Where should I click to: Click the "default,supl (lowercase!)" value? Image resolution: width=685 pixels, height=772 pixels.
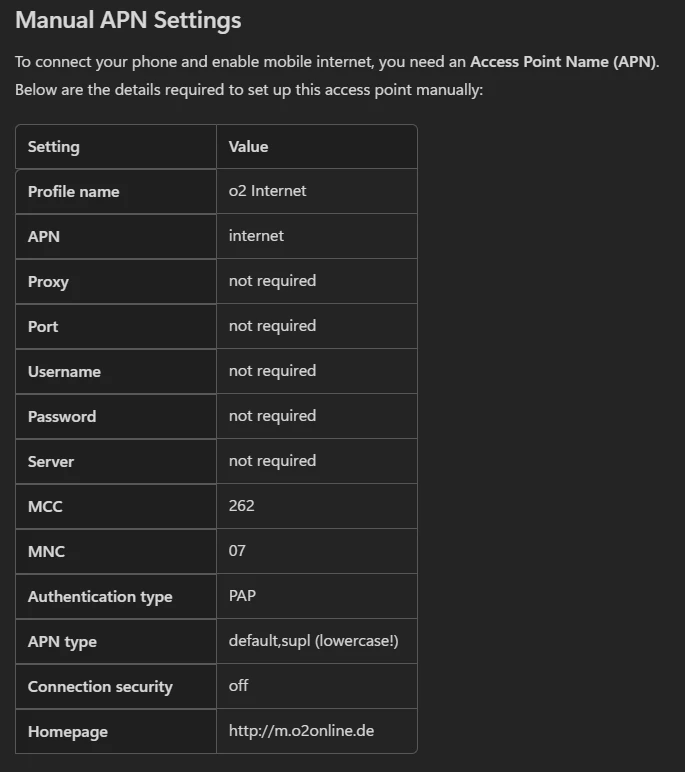[x=313, y=641]
